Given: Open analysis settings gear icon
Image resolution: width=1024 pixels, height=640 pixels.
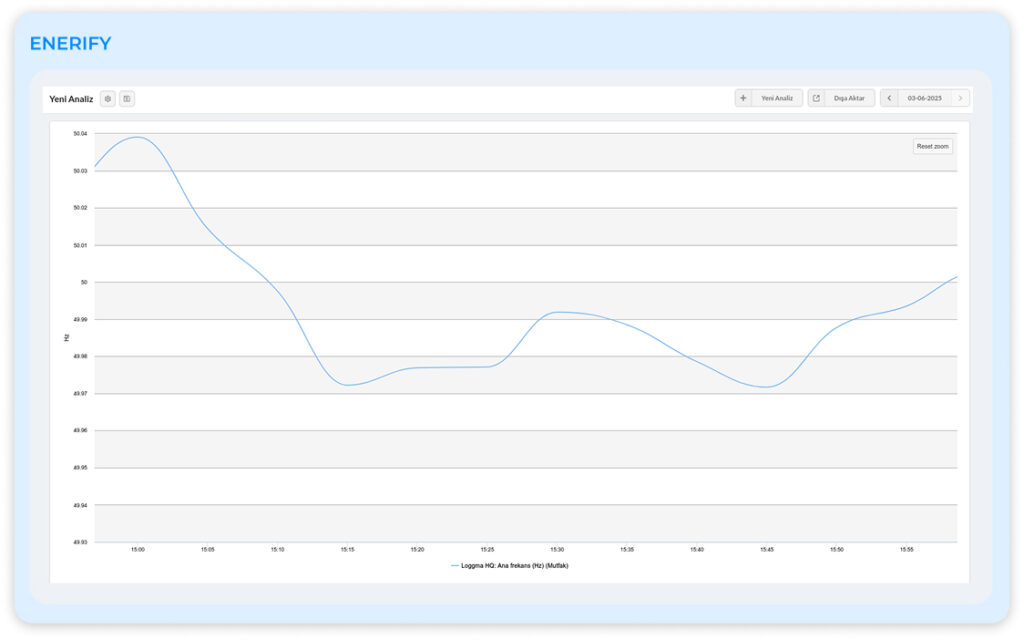Looking at the screenshot, I should click(x=108, y=98).
